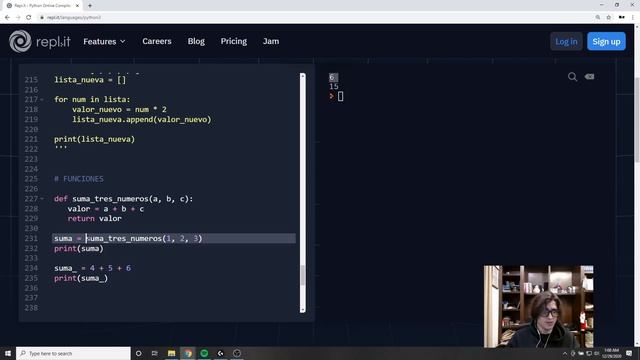Image resolution: width=640 pixels, height=360 pixels.
Task: Click the browser back arrow
Action: [7, 18]
